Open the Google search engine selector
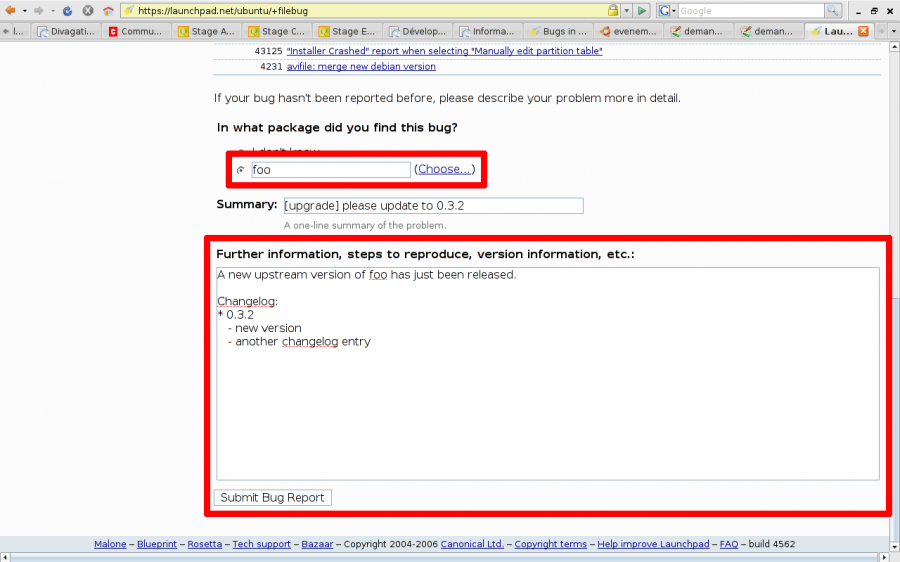The height and width of the screenshot is (562, 900). tap(666, 10)
